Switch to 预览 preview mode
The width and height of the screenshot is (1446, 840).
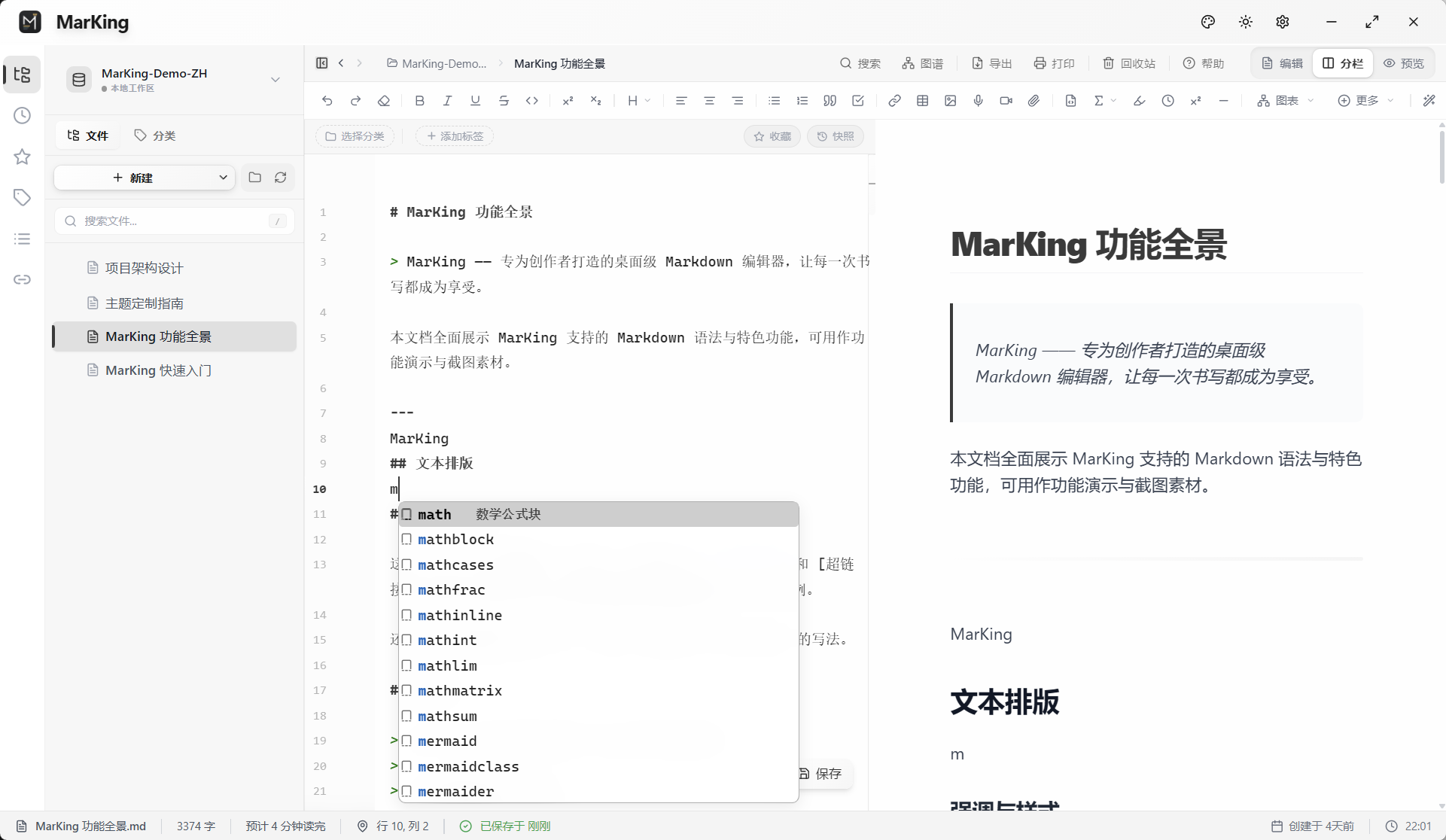(x=1404, y=63)
